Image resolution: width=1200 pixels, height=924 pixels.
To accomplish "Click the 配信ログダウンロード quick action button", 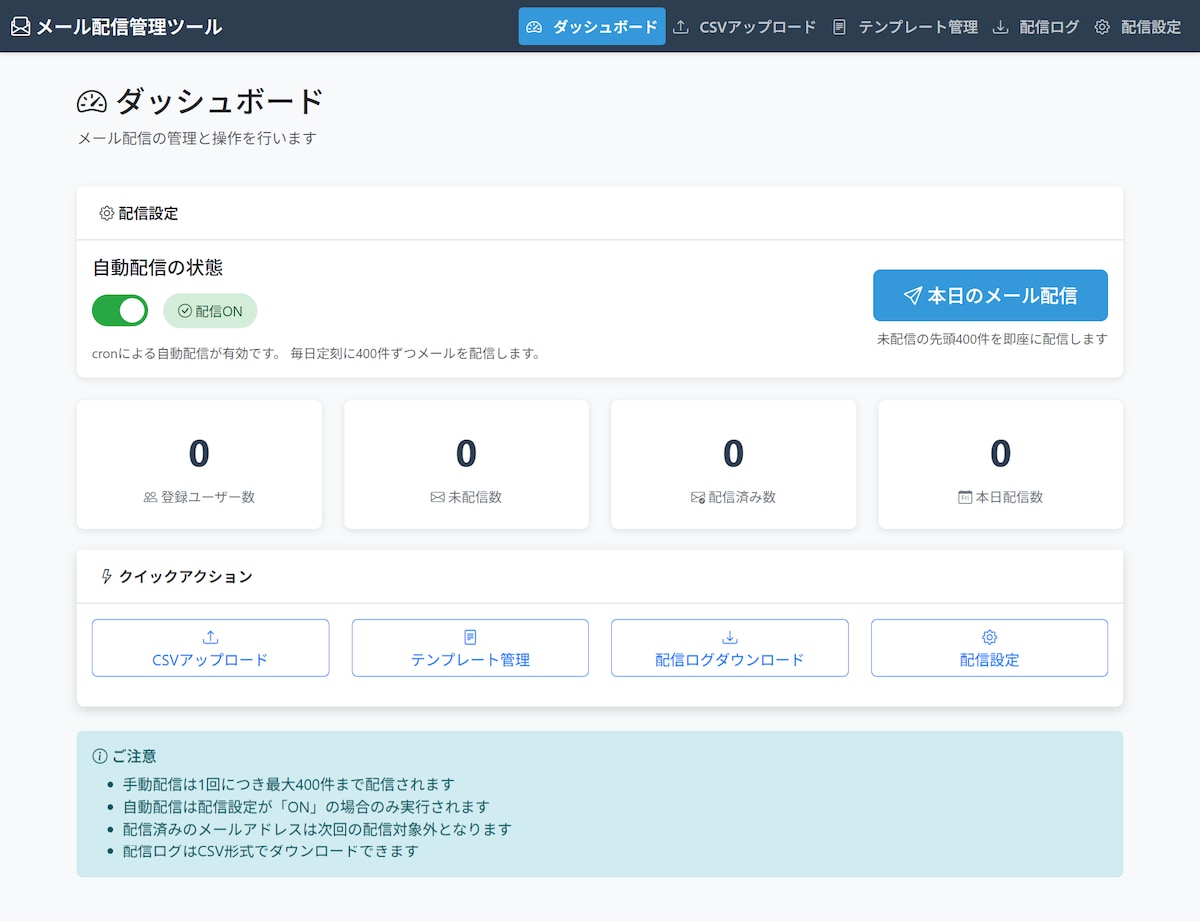I will [x=730, y=648].
